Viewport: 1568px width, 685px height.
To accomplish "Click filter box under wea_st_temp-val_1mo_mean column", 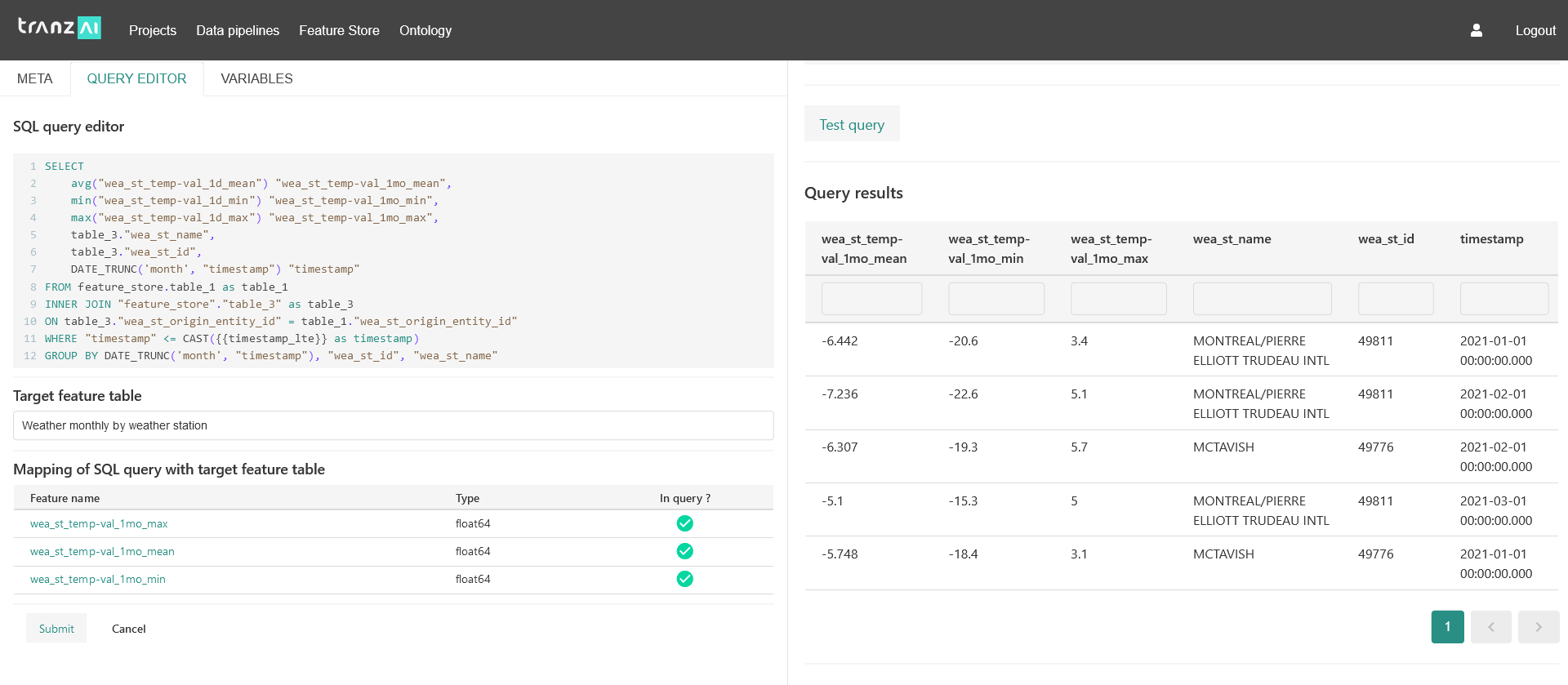I will [x=871, y=299].
